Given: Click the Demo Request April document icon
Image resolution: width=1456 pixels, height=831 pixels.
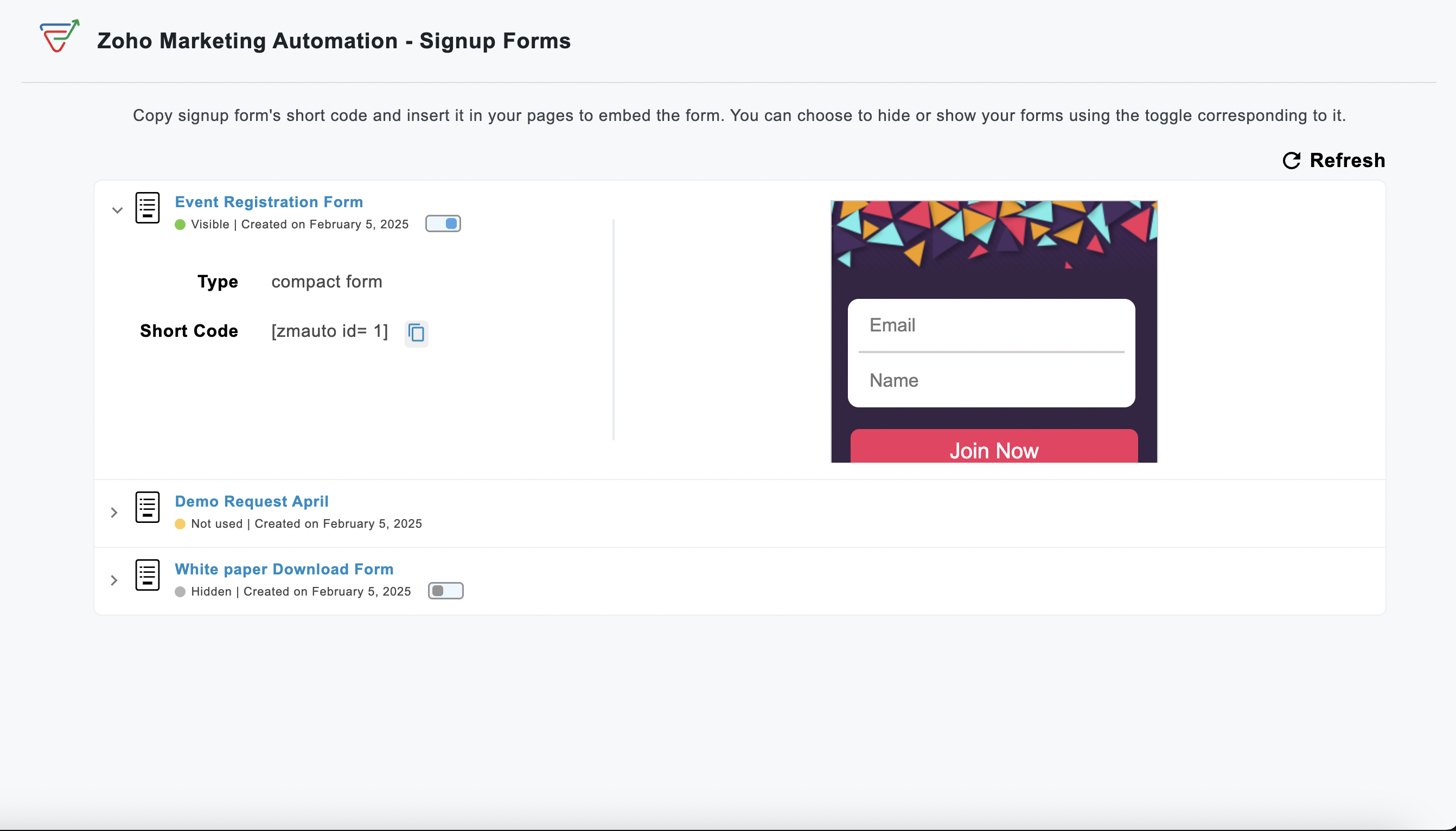Looking at the screenshot, I should click(147, 507).
